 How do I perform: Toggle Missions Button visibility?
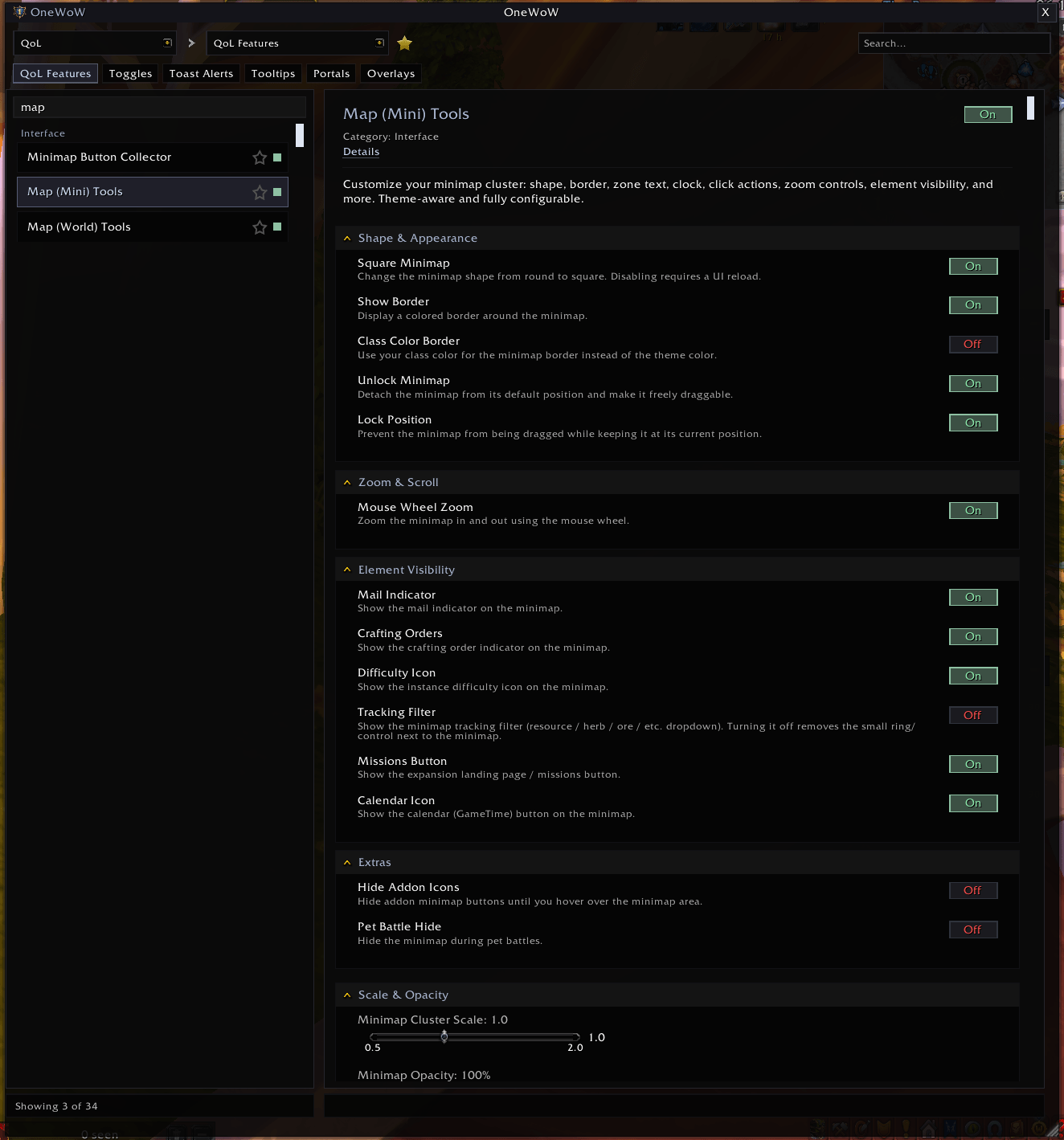tap(973, 764)
